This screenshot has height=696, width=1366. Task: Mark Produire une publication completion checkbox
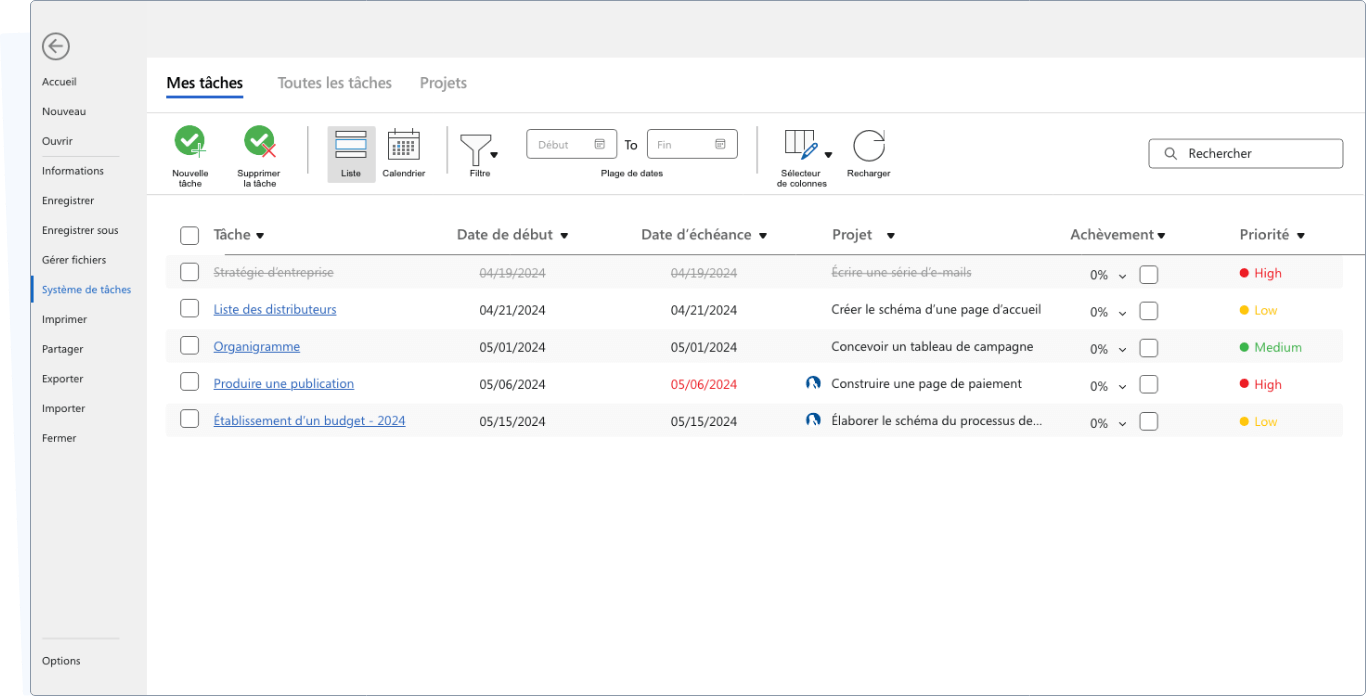[1149, 385]
